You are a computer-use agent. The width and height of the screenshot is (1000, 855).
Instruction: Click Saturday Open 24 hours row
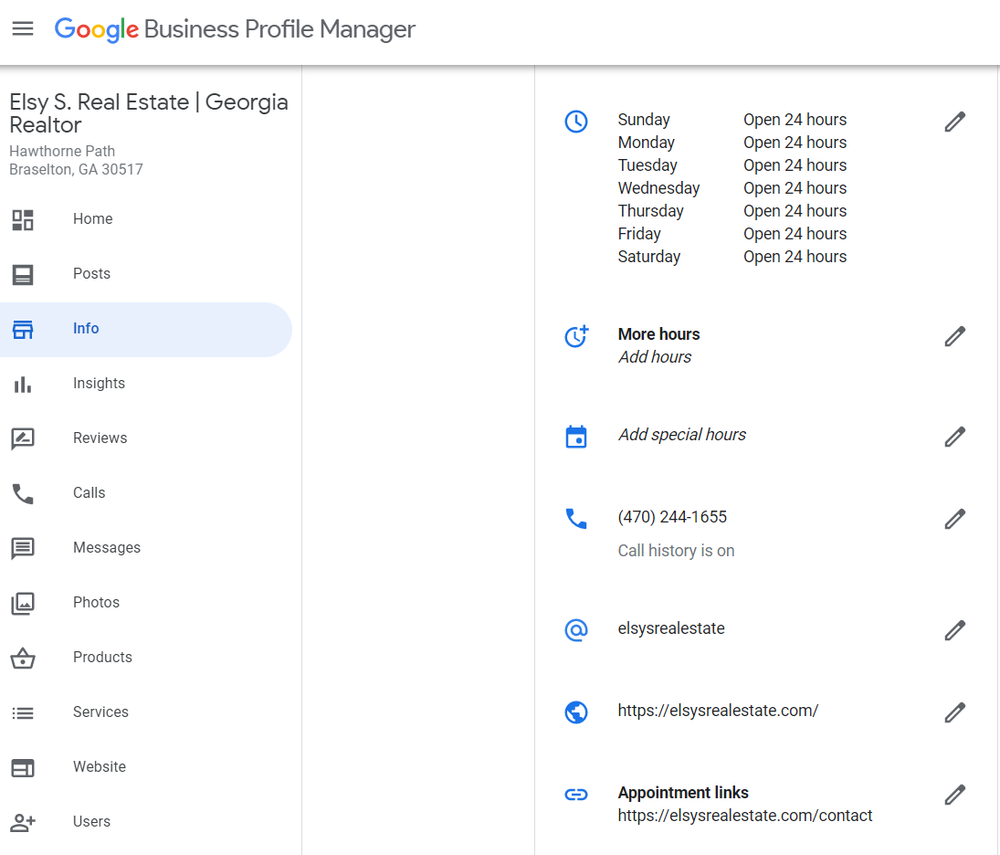[x=732, y=257]
